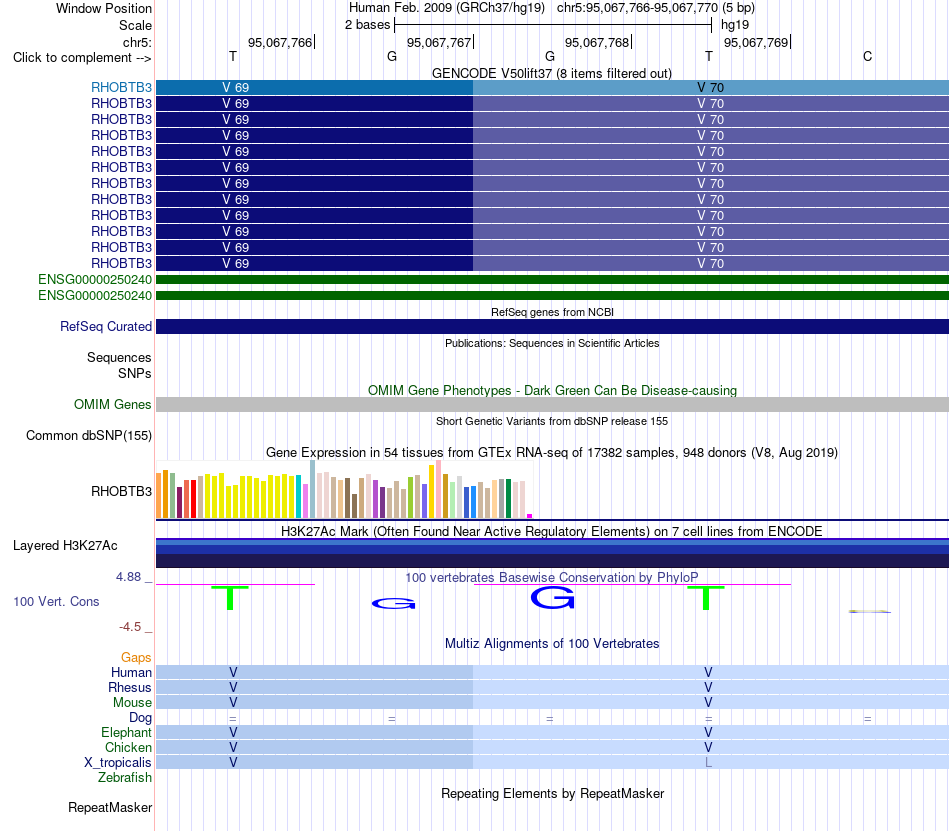The width and height of the screenshot is (950, 831).
Task: Open 'Short Genetic Variants from dbSNP release 155'
Action: [552, 421]
